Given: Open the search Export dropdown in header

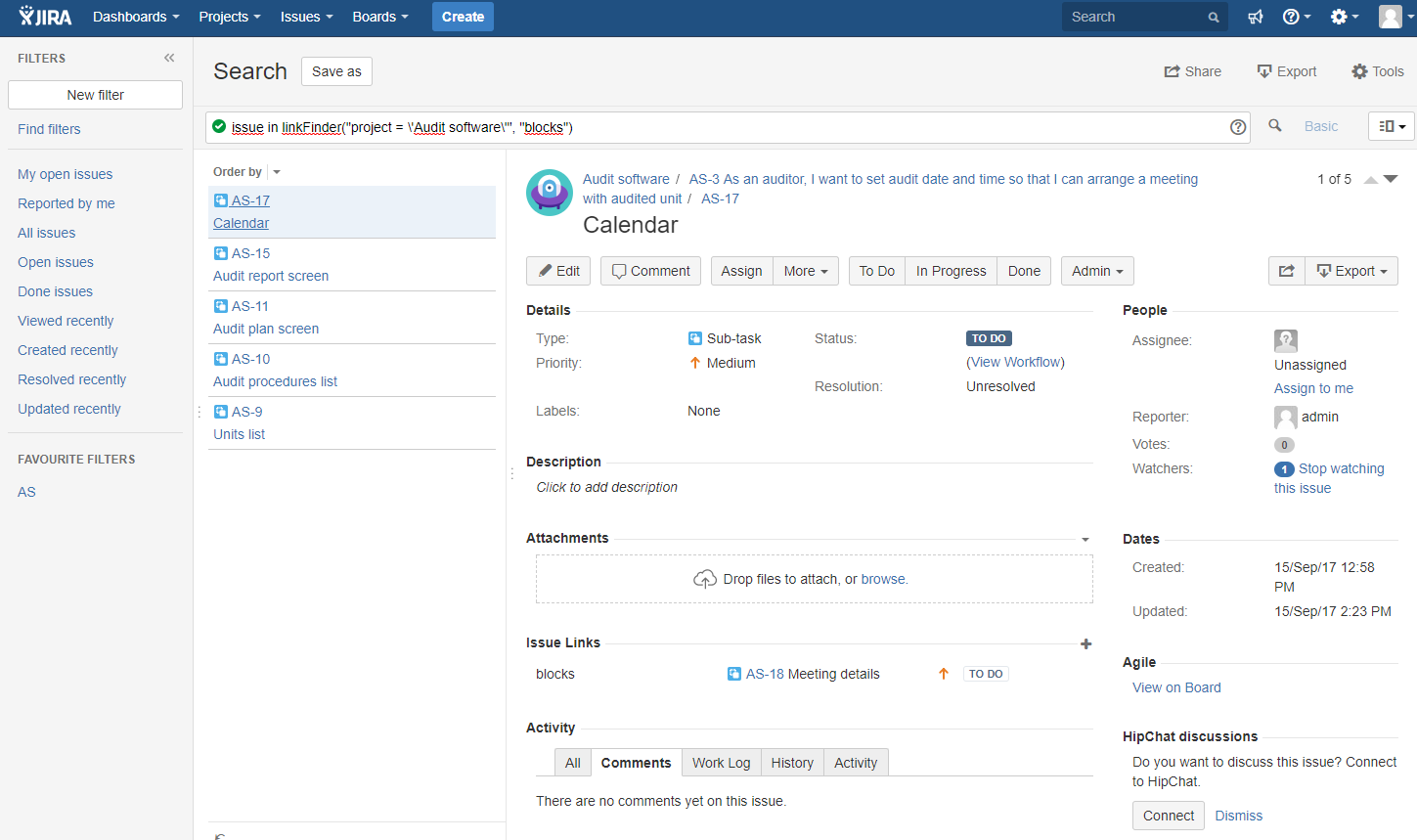Looking at the screenshot, I should coord(1287,71).
